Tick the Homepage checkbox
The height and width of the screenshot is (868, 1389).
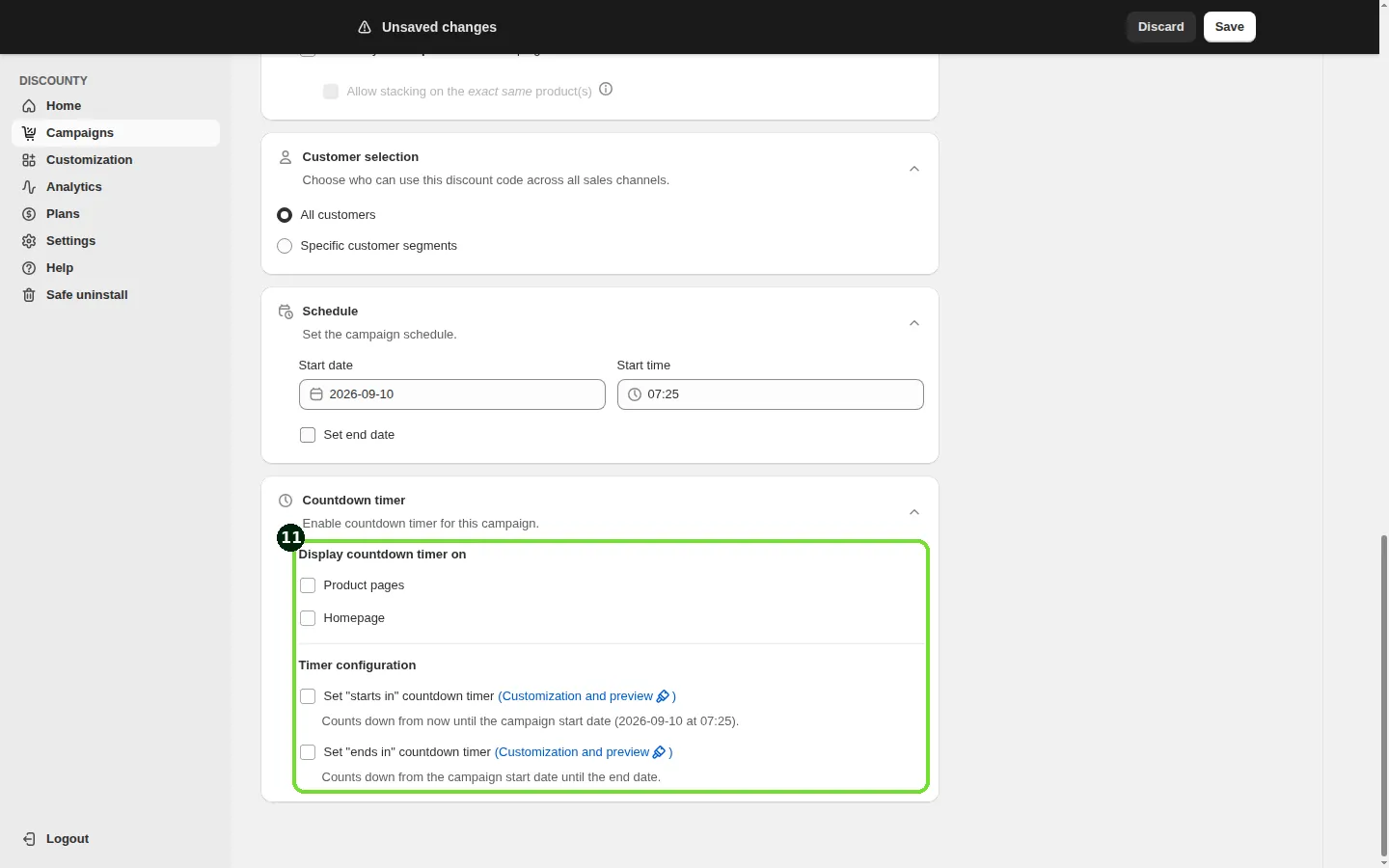[x=308, y=618]
